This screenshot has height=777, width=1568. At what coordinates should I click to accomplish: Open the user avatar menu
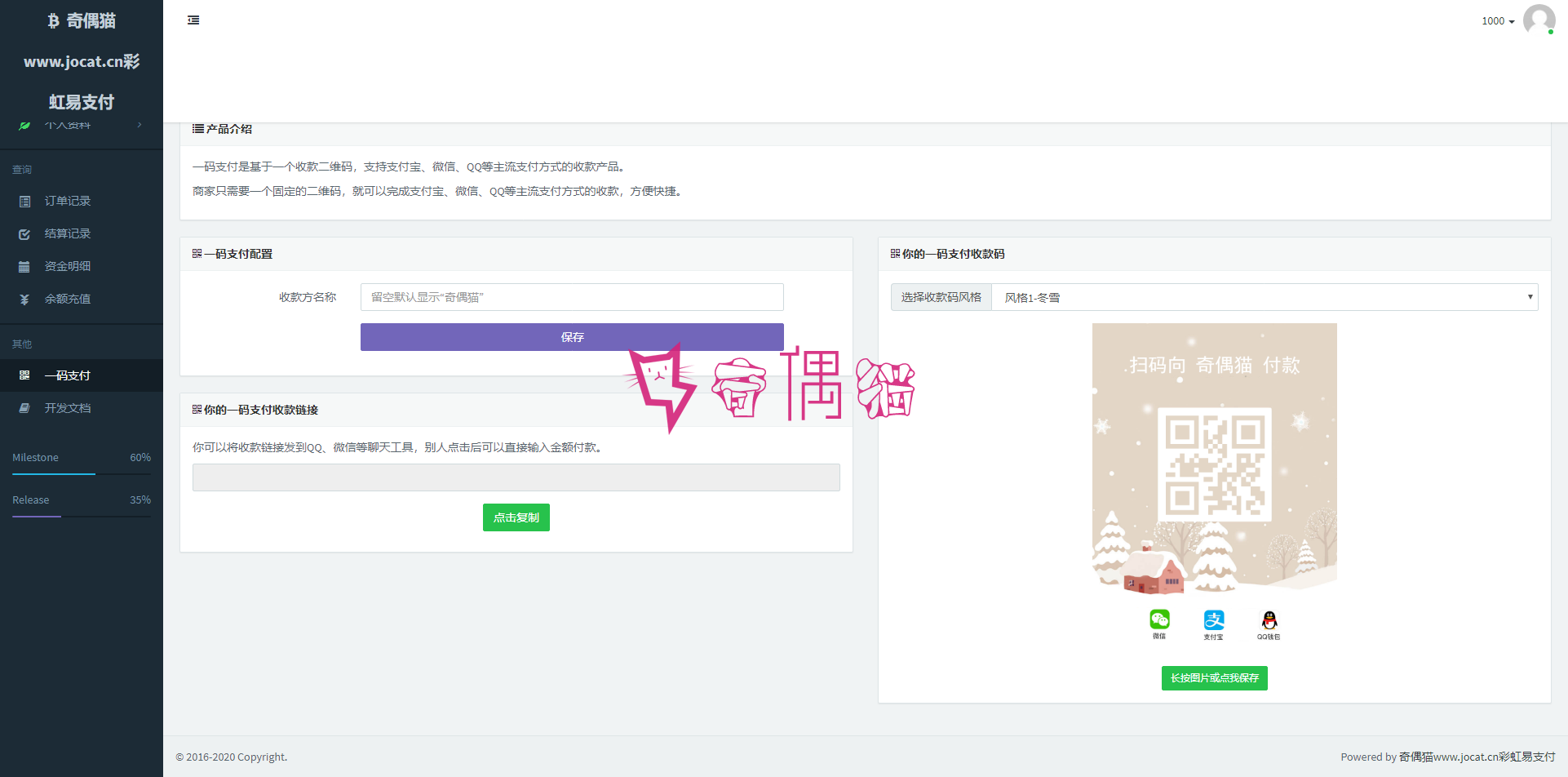[x=1539, y=20]
